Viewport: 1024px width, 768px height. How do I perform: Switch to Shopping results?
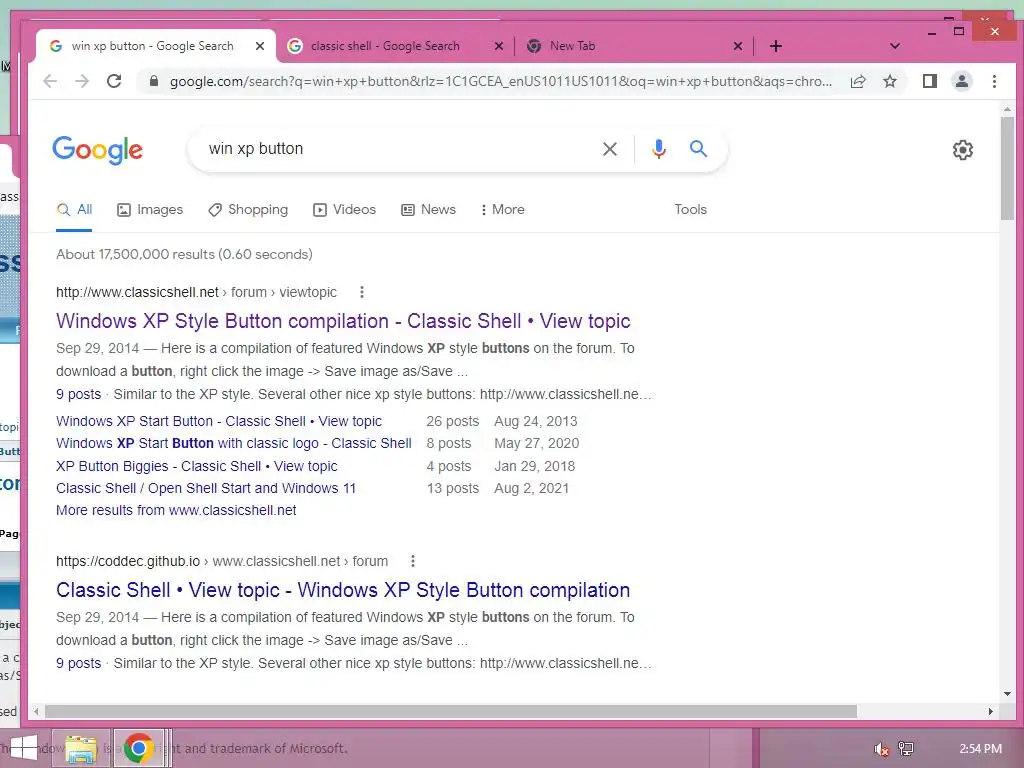coord(248,210)
